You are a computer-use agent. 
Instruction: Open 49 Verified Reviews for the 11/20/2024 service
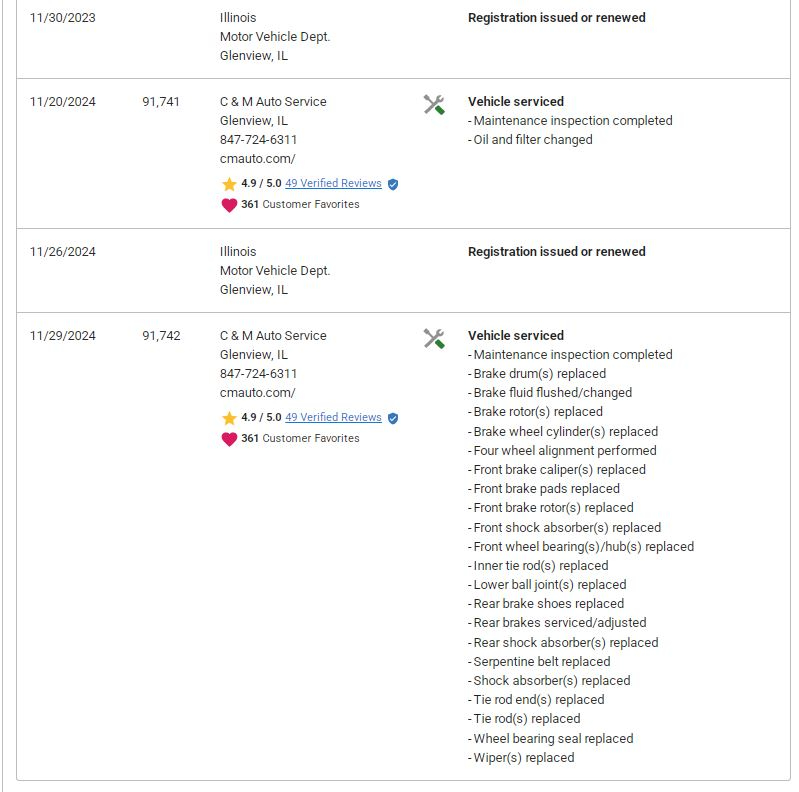333,184
